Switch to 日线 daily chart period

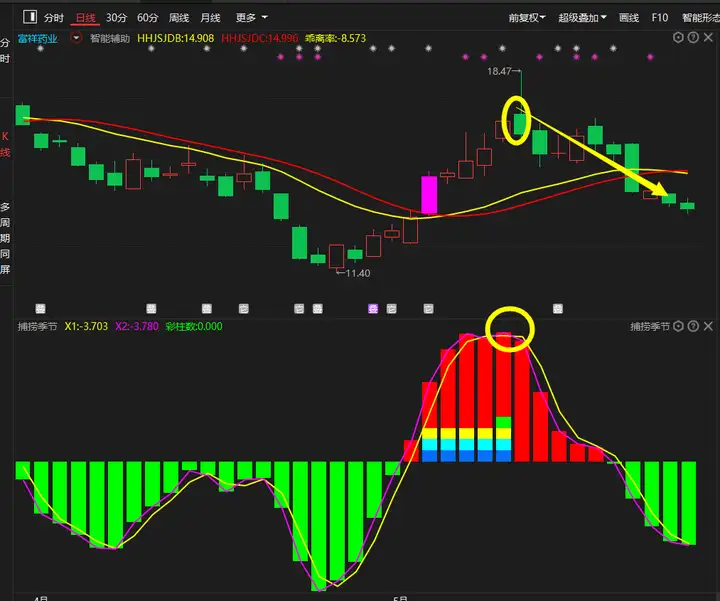click(85, 18)
